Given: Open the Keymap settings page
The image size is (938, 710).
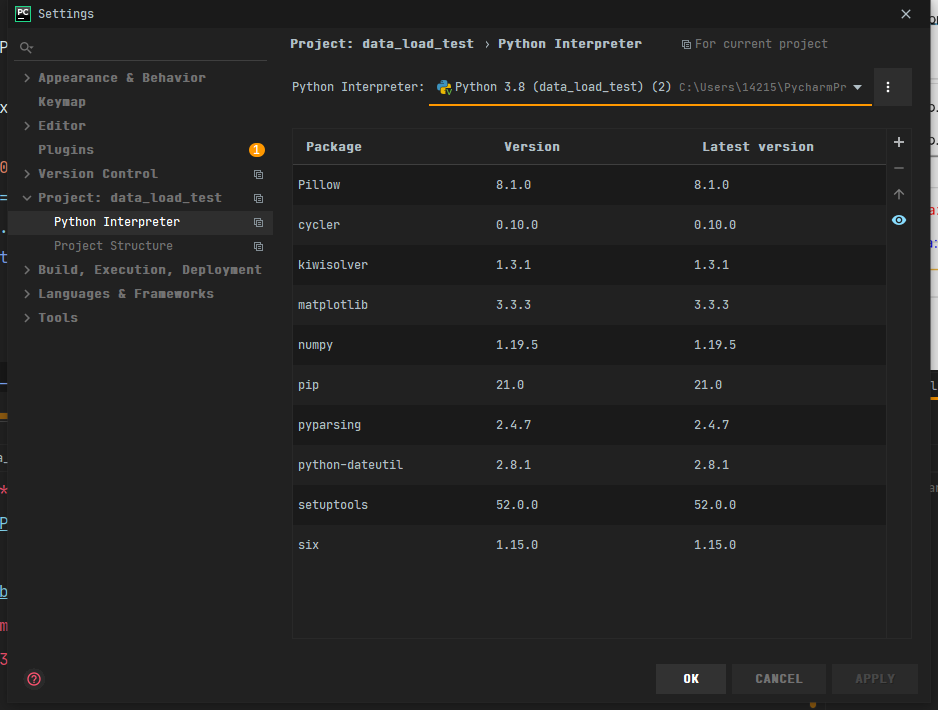Looking at the screenshot, I should (x=62, y=102).
